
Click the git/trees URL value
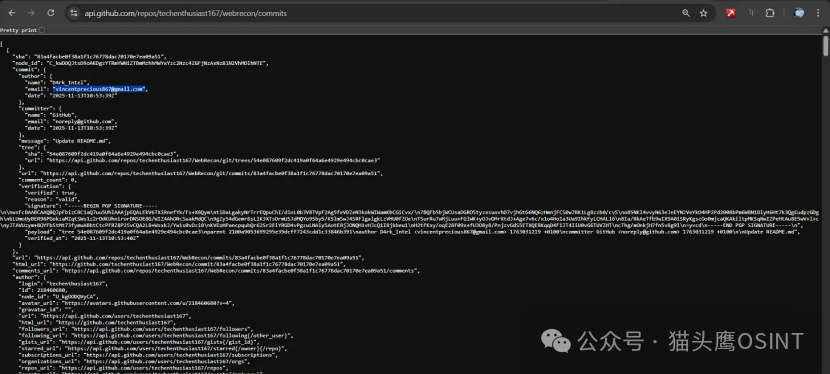213,160
